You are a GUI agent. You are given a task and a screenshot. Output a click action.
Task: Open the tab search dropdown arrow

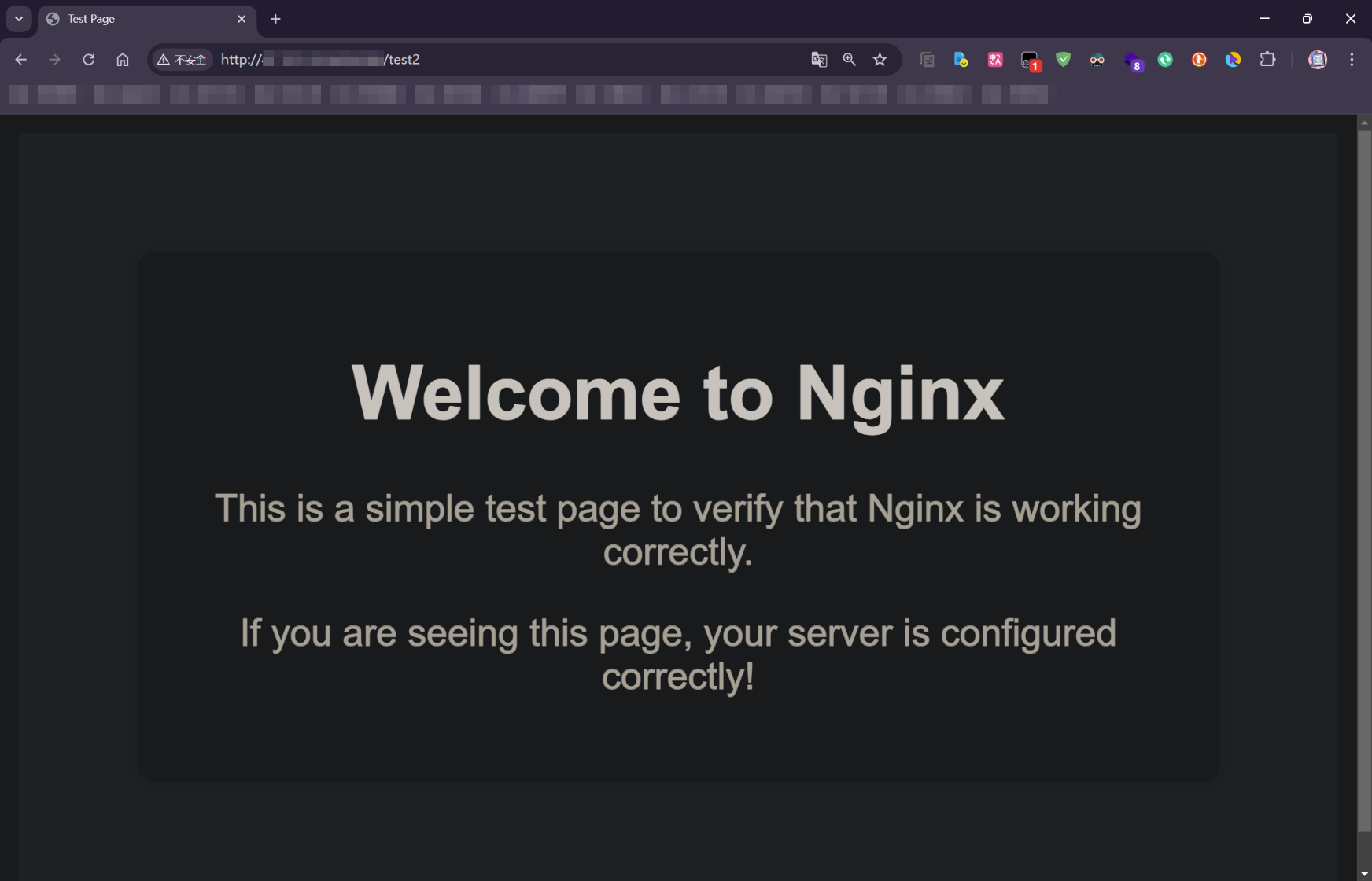[x=19, y=19]
